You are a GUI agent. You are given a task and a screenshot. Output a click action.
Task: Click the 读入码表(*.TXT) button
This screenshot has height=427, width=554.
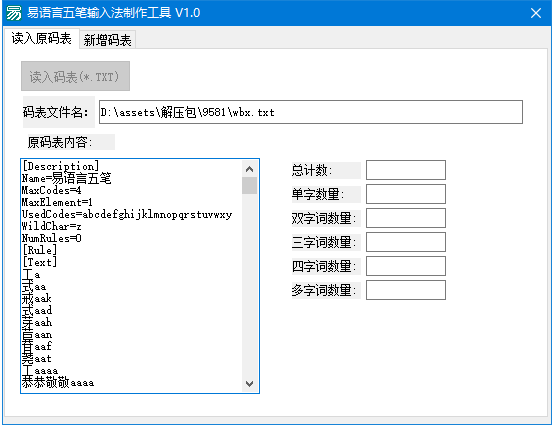[75, 76]
